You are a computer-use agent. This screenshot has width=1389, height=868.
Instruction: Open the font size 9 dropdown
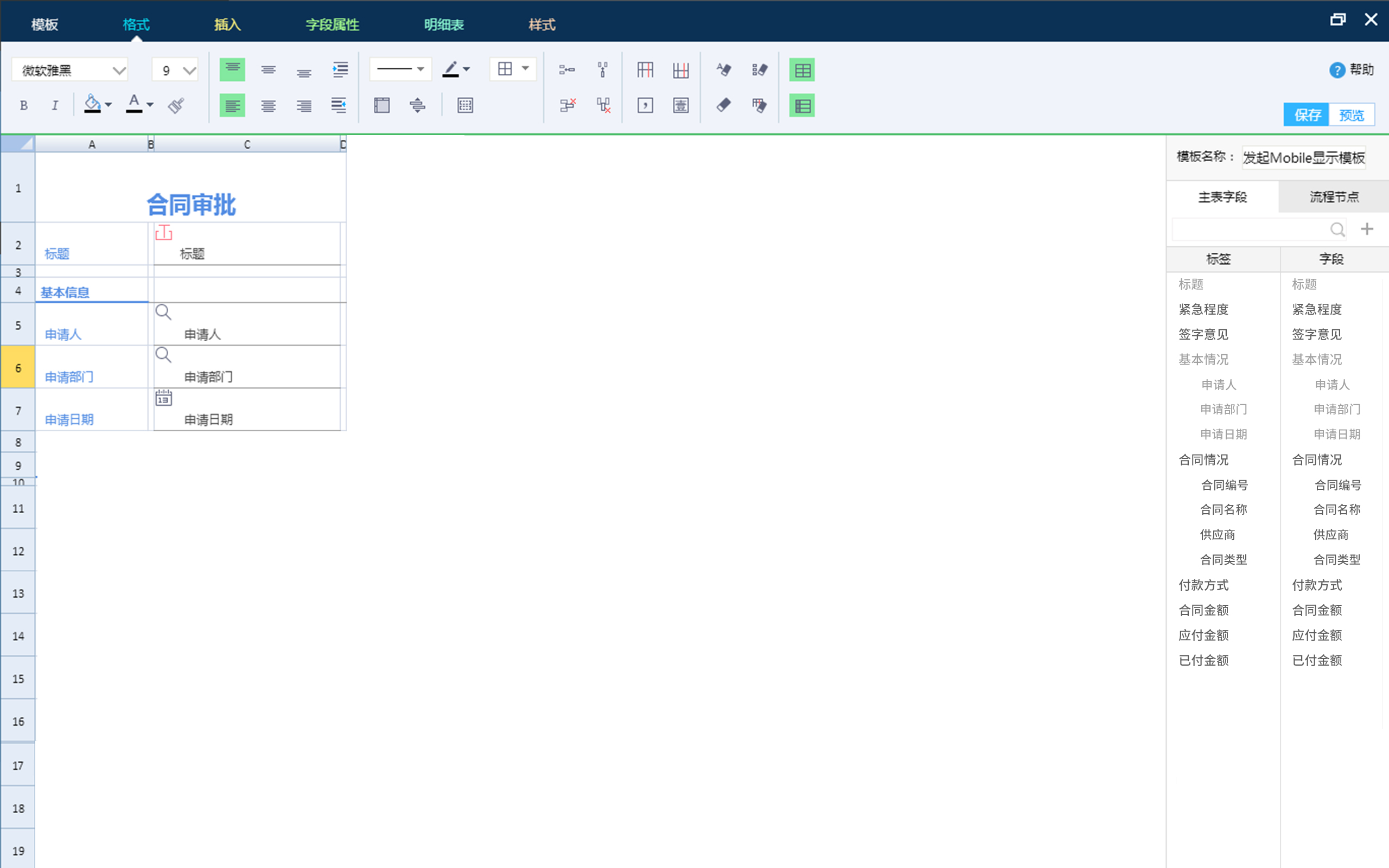click(x=189, y=71)
